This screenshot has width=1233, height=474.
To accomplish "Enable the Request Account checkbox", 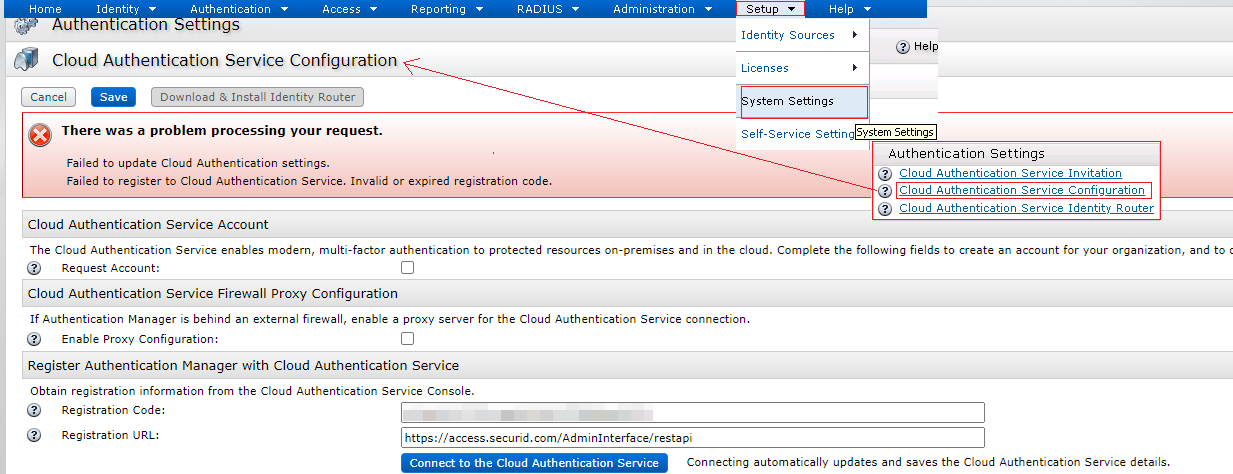I will click(407, 268).
